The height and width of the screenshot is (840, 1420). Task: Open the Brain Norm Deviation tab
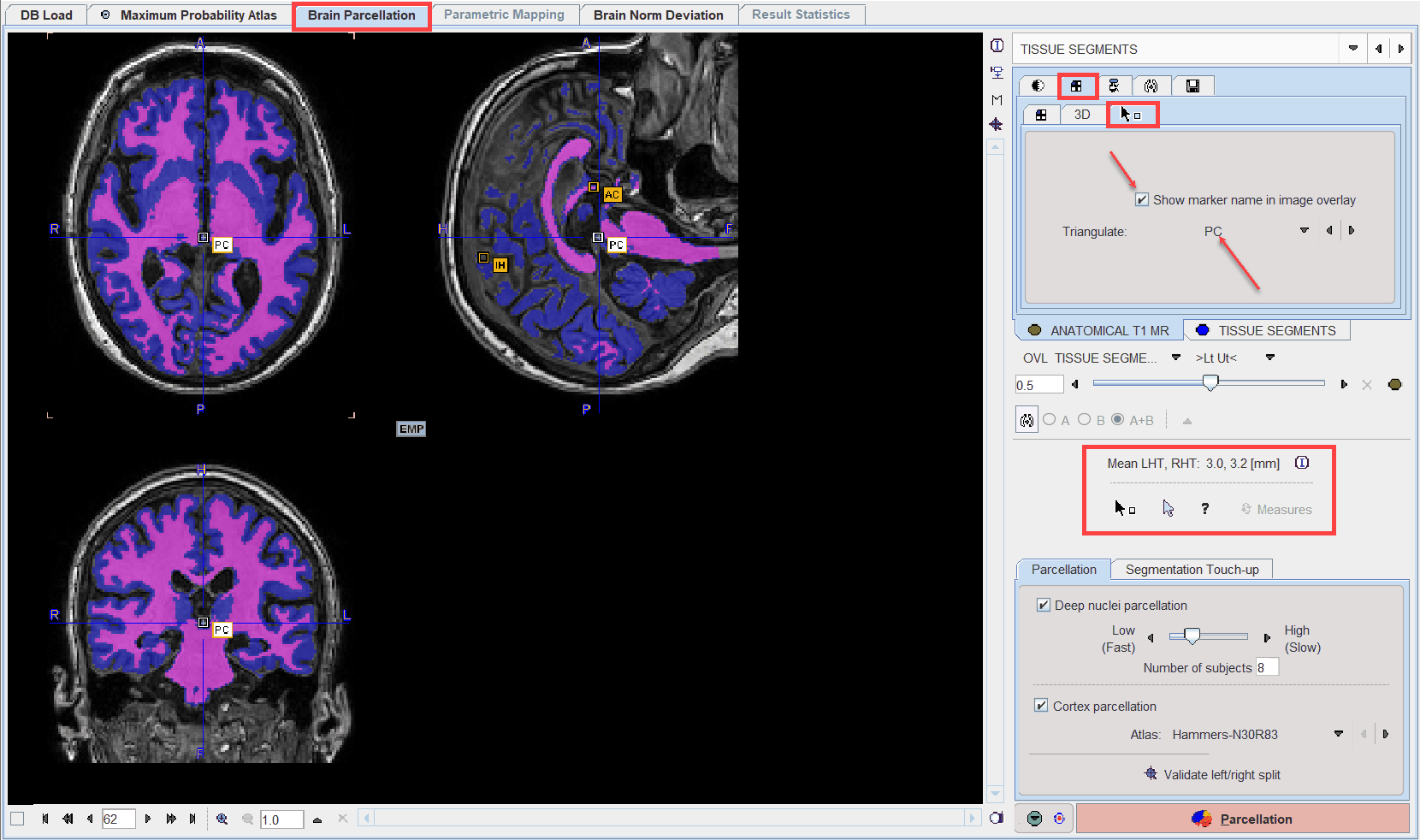click(659, 15)
